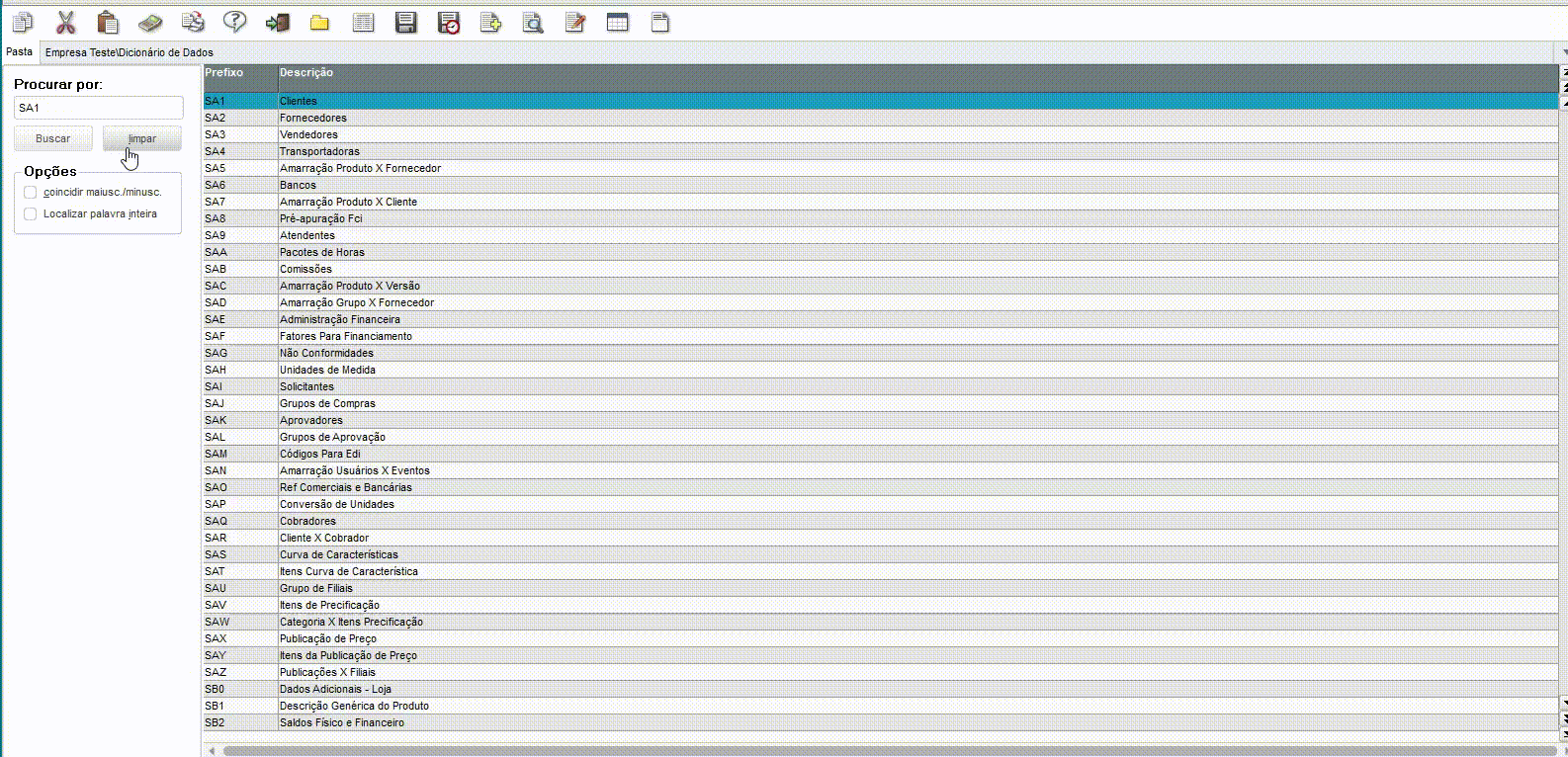Screen dimensions: 1568x757
Task: Select the Transportadoras row
Action: (881, 151)
